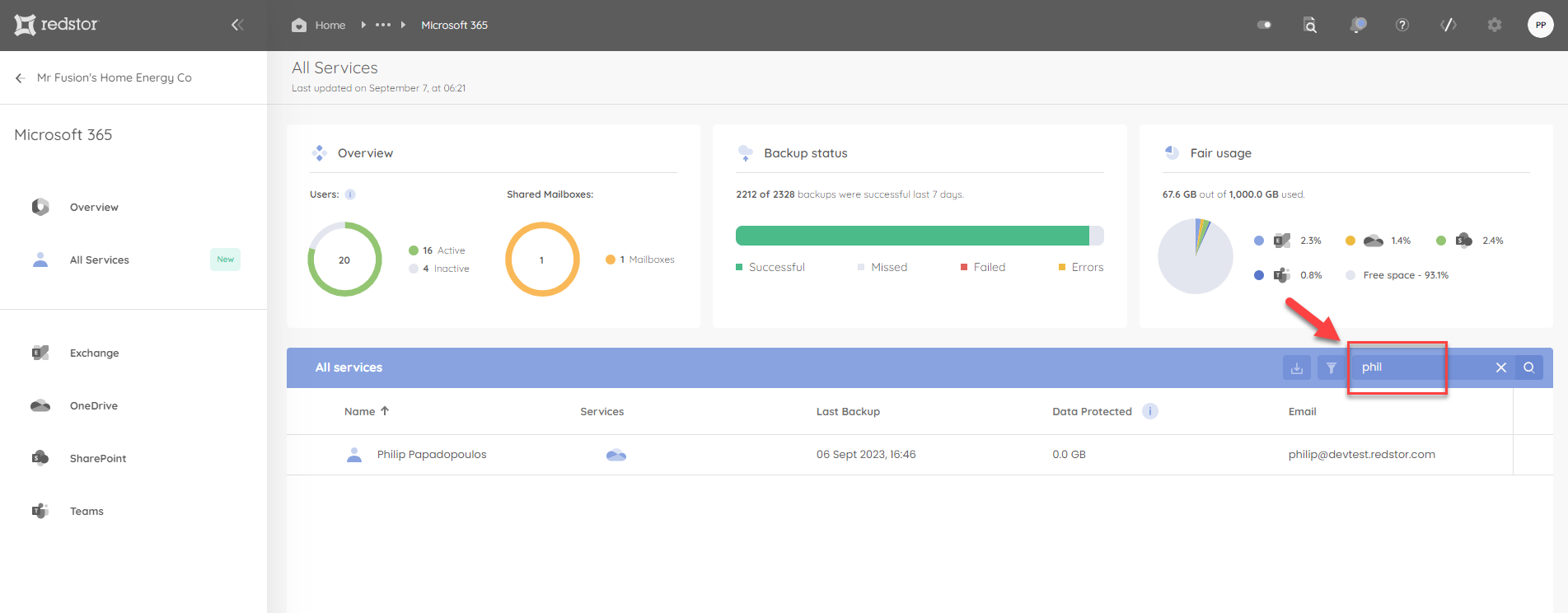Click the Missed legend item

pos(882,267)
